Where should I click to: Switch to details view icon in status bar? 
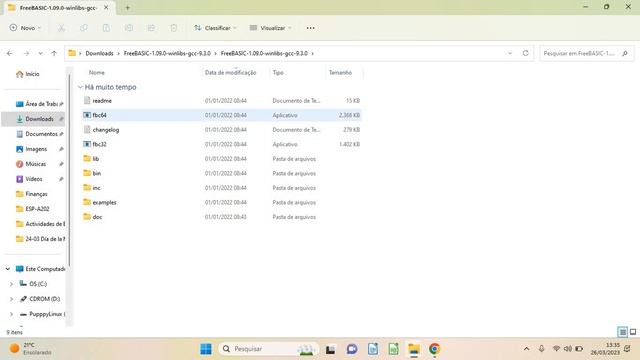pos(622,332)
